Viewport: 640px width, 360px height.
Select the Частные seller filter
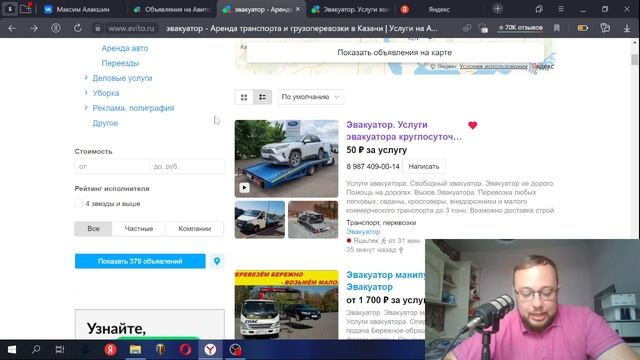(x=139, y=229)
